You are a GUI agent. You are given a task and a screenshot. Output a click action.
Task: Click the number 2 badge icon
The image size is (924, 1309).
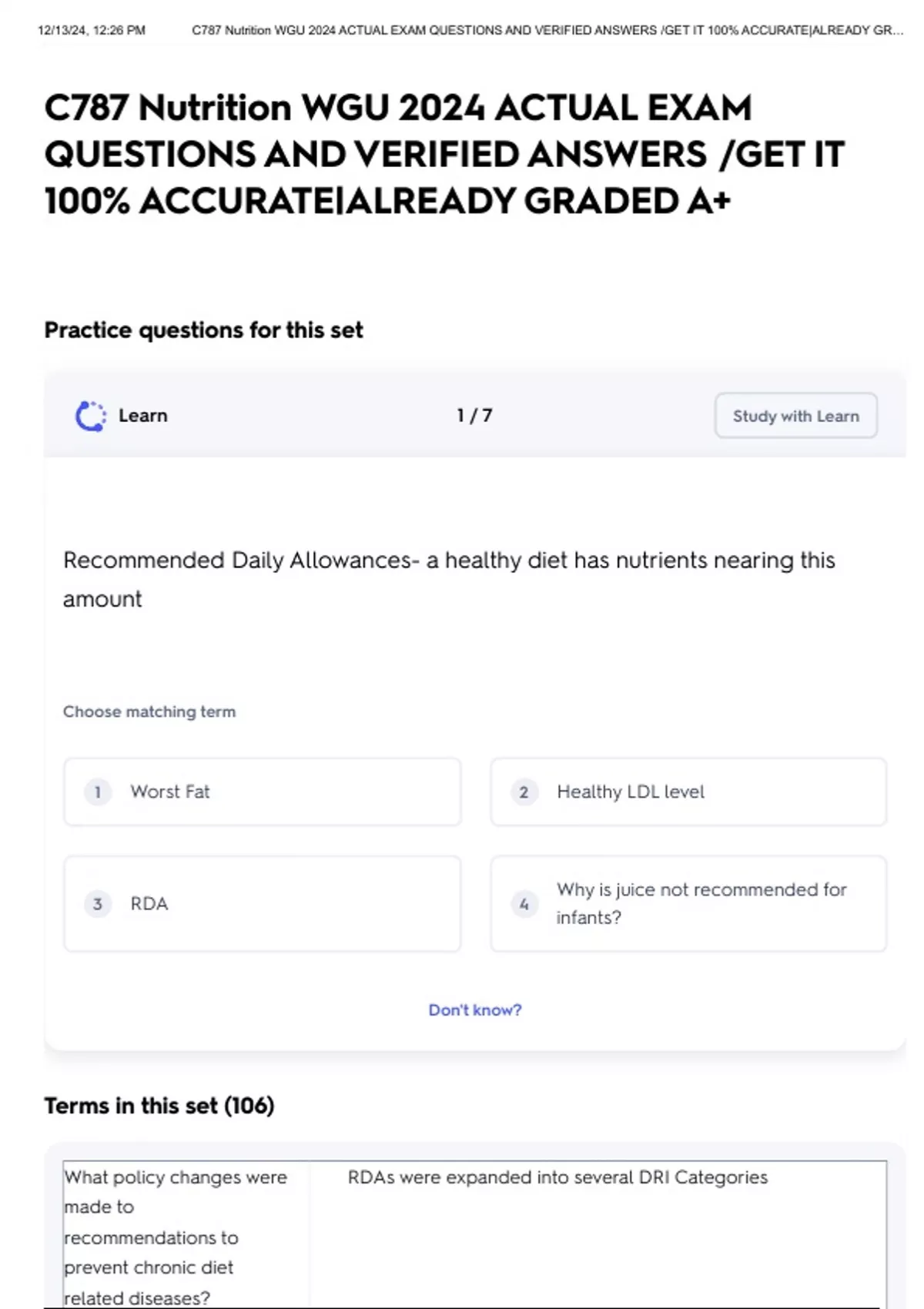[x=524, y=792]
